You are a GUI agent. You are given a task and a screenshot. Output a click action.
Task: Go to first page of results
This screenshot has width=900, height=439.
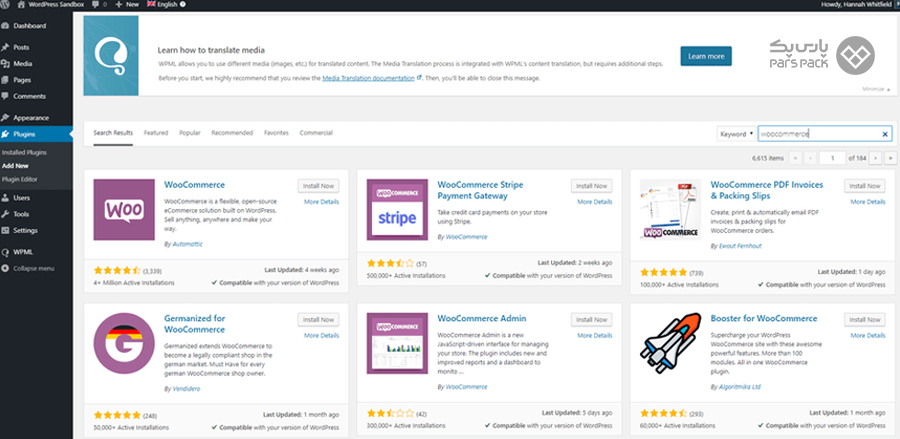coord(796,158)
